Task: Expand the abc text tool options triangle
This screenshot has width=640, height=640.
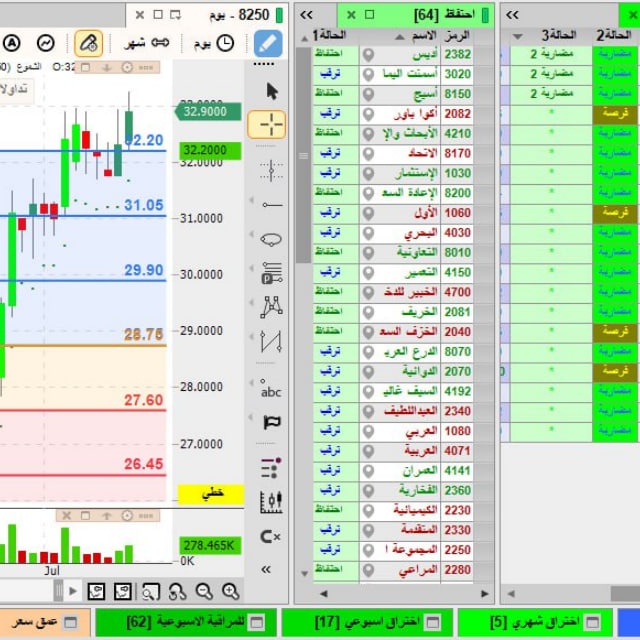Action: pos(251,382)
